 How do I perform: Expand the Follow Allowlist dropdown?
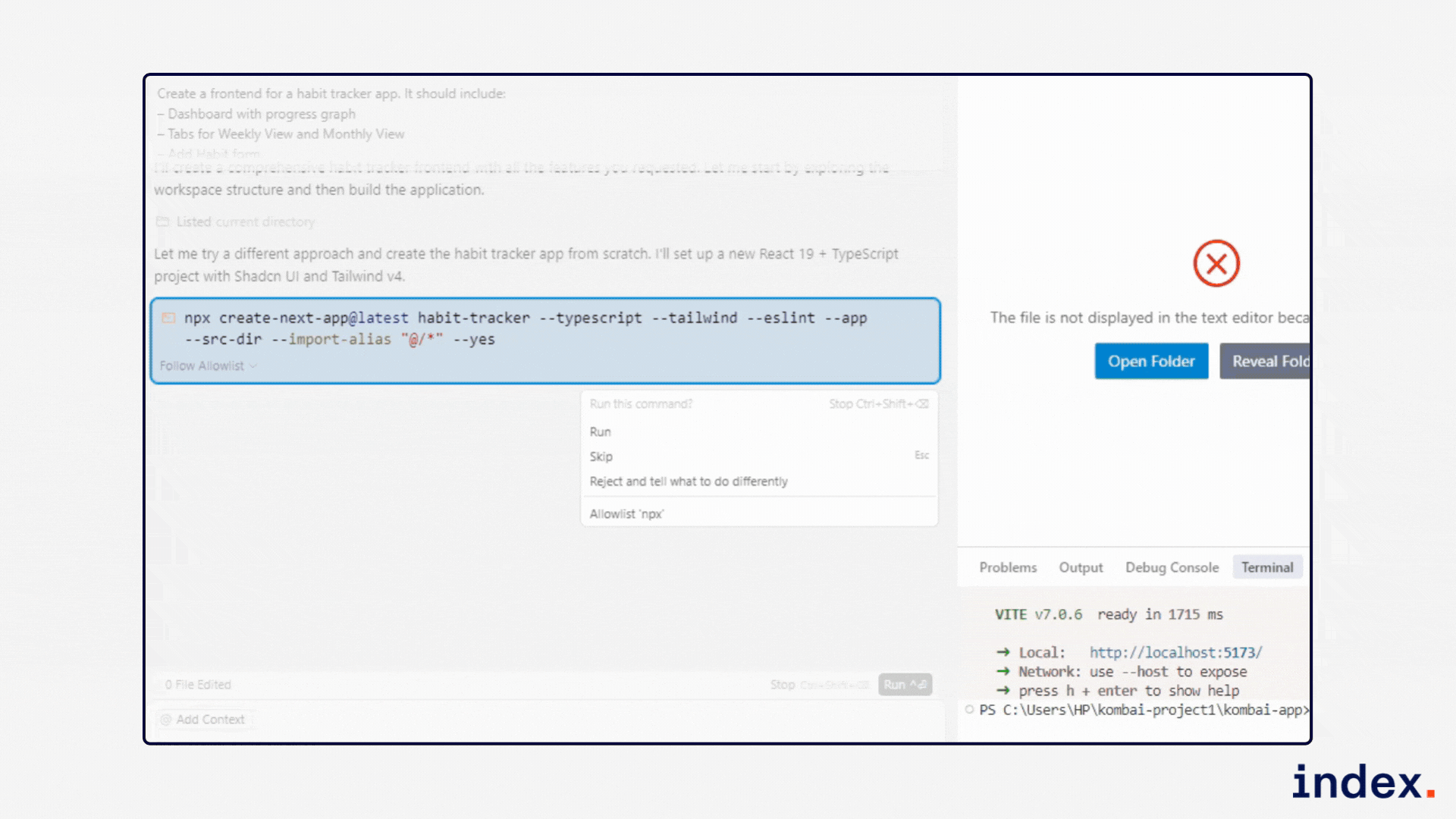(x=207, y=366)
